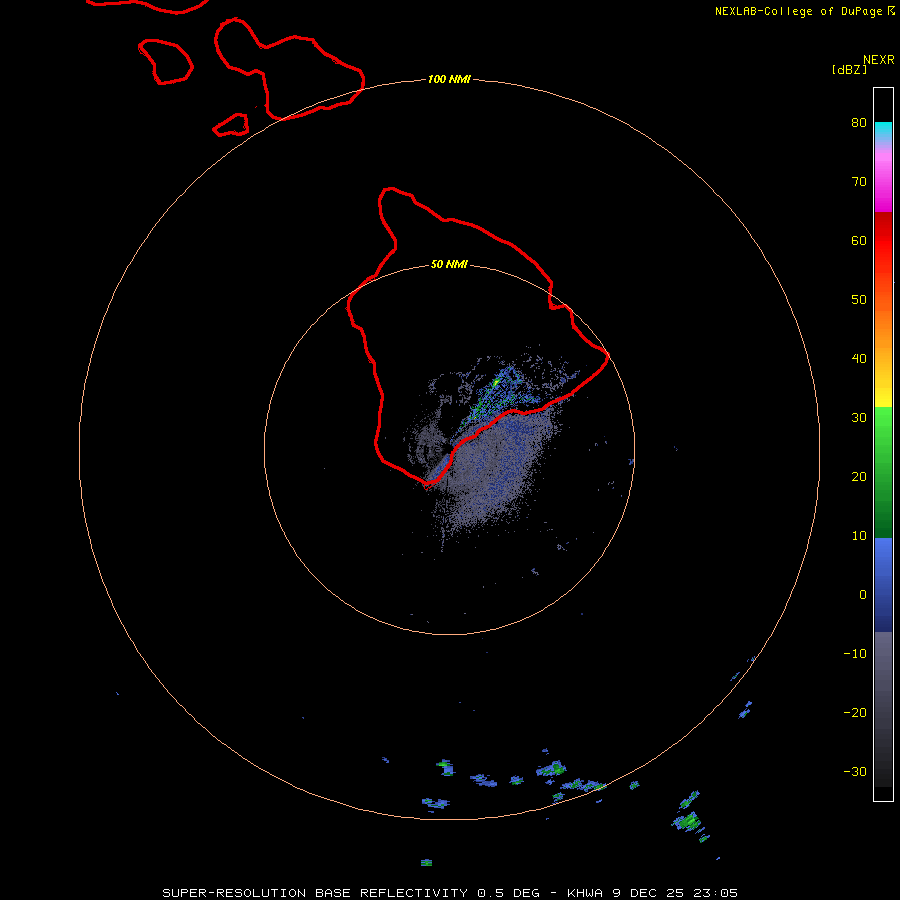Click the 70 dBZ scale value
The width and height of the screenshot is (900, 900).
click(859, 181)
